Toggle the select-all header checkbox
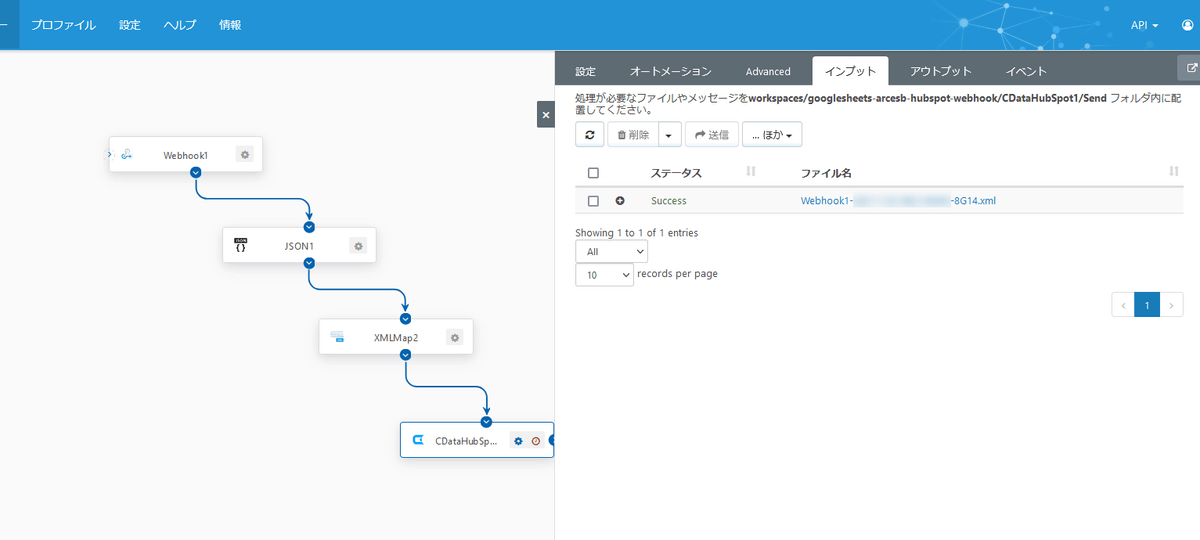 (x=593, y=173)
